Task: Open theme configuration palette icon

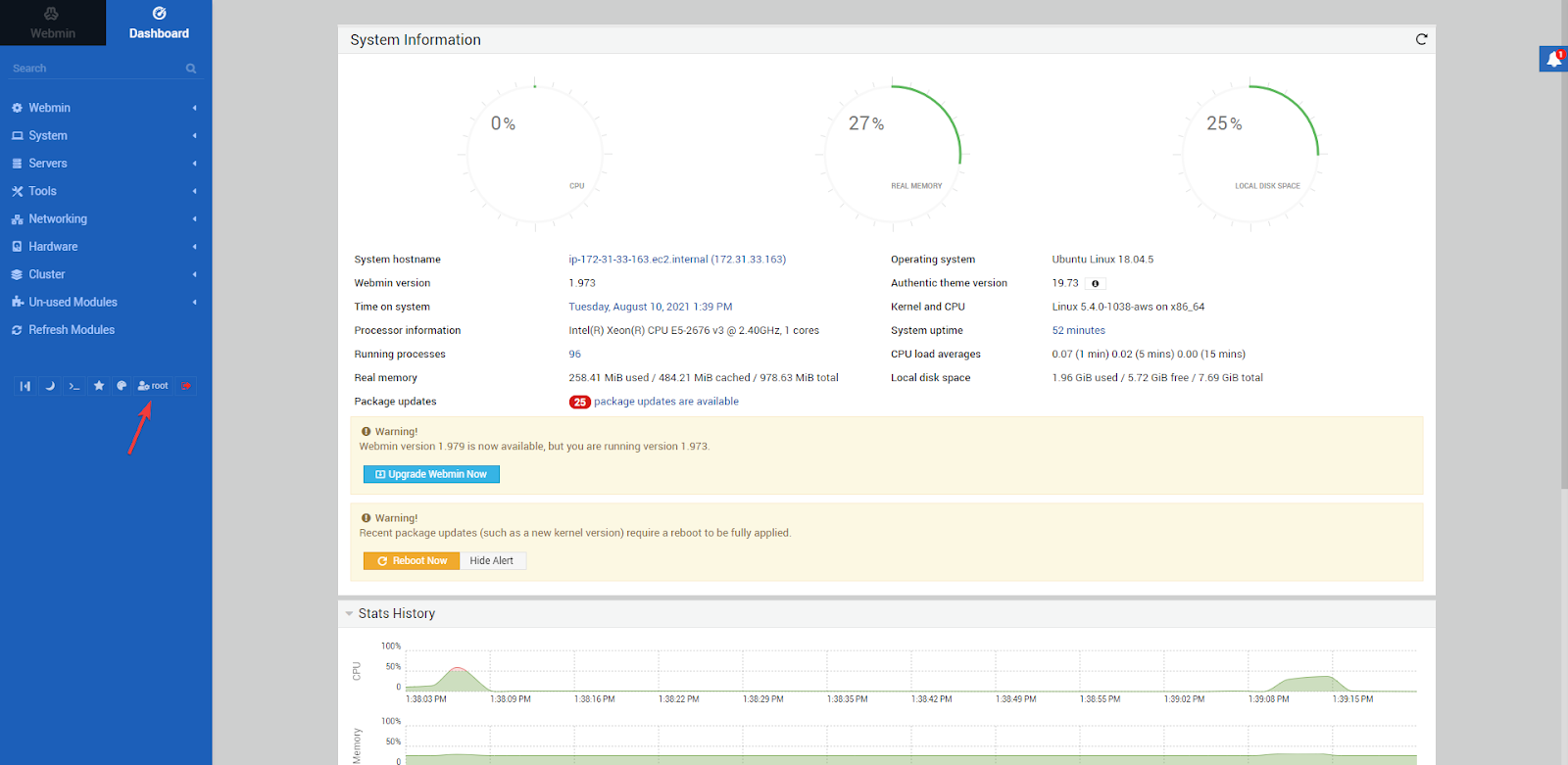Action: coord(122,386)
